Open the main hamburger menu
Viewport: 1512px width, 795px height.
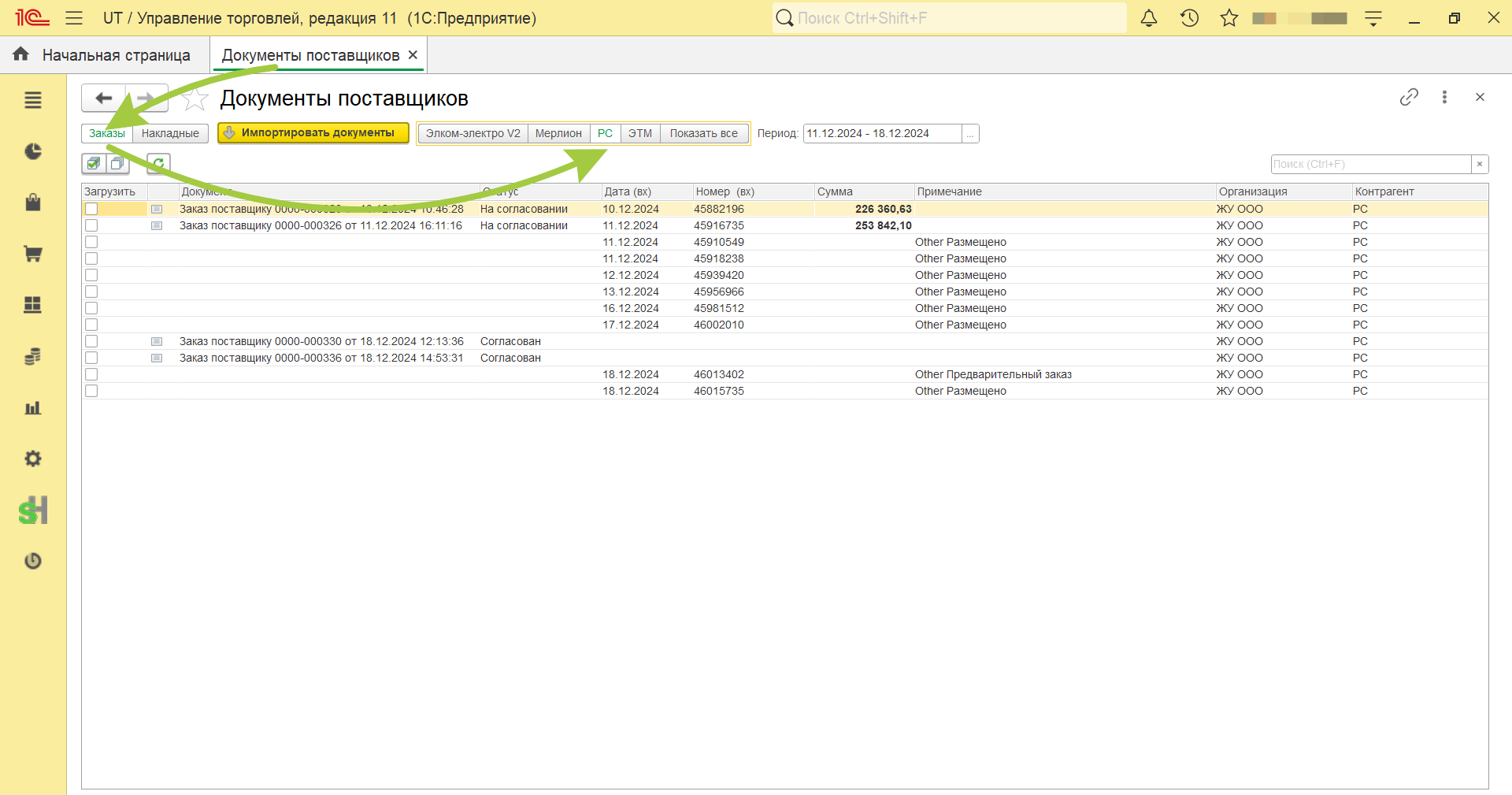[74, 18]
